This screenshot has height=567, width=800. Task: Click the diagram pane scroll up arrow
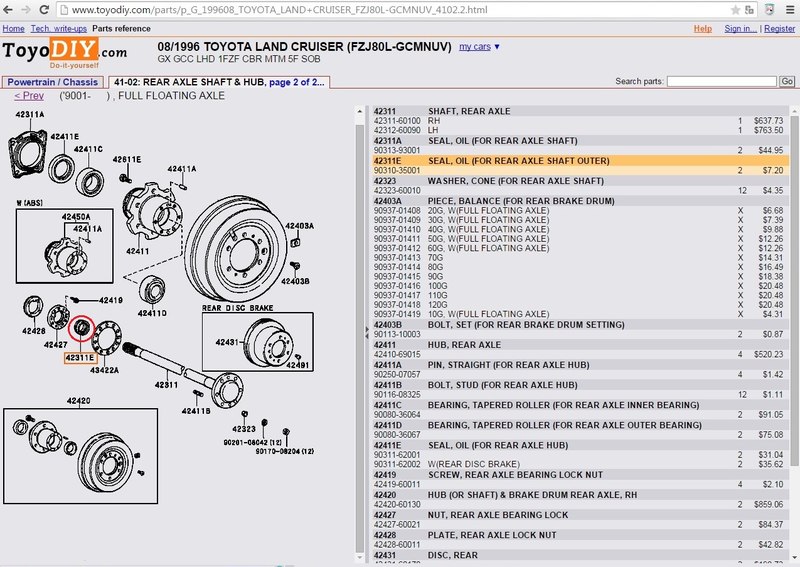click(360, 111)
